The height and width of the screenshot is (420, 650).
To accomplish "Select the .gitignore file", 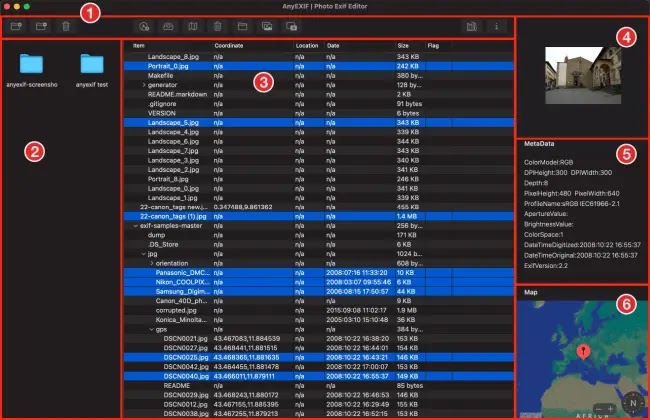I will click(318, 104).
